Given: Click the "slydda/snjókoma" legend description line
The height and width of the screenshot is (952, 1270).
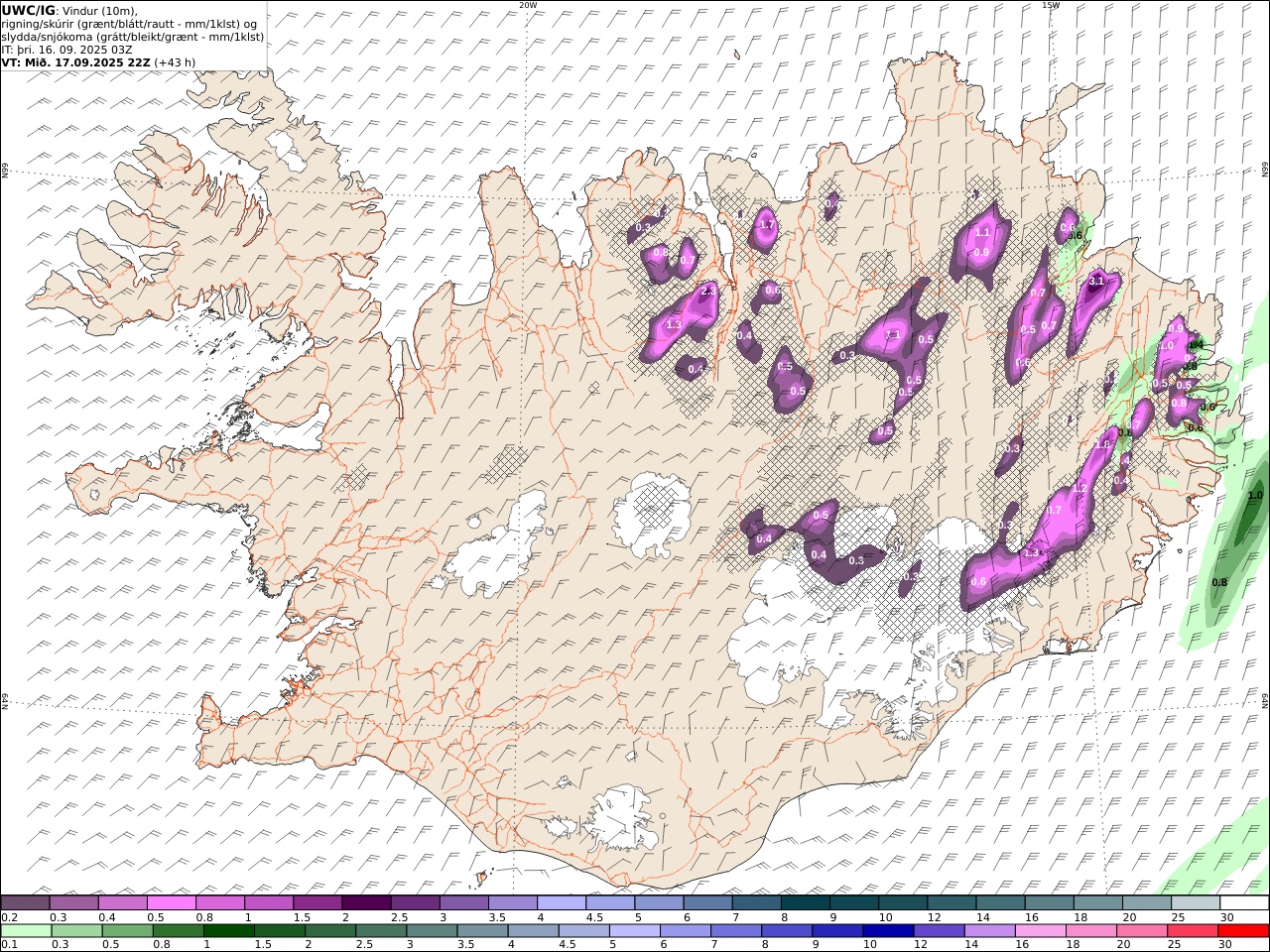Looking at the screenshot, I should tap(133, 36).
